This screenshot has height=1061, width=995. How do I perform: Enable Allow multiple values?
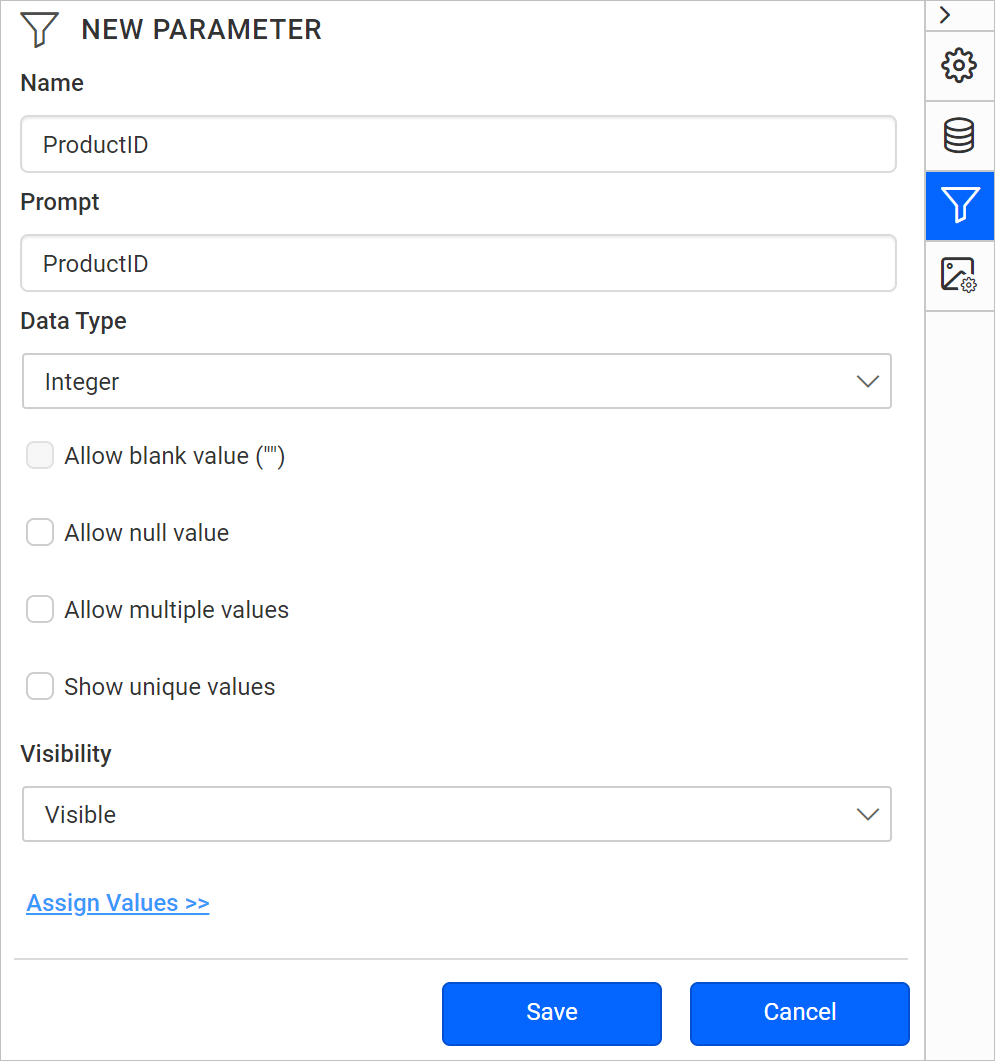[39, 609]
